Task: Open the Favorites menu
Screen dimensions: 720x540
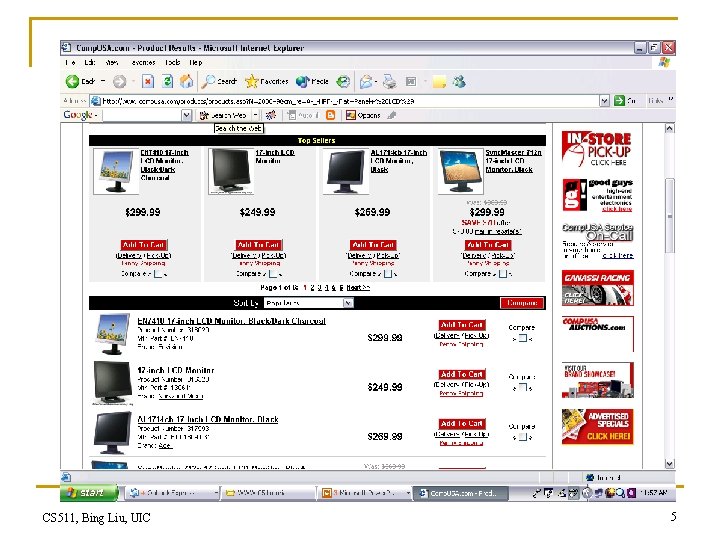Action: tap(143, 62)
